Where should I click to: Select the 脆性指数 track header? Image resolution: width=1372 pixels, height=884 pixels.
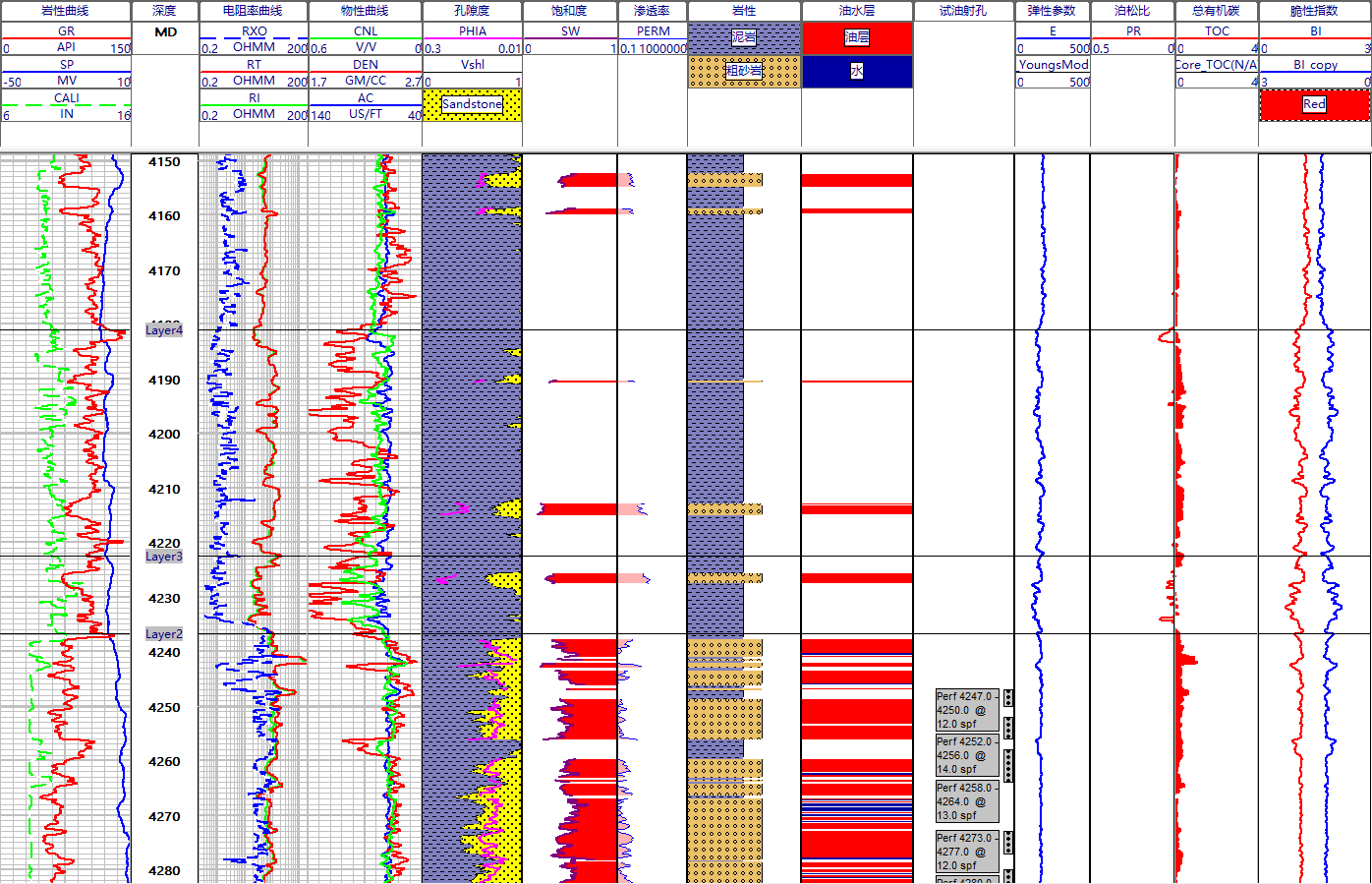click(x=1314, y=11)
